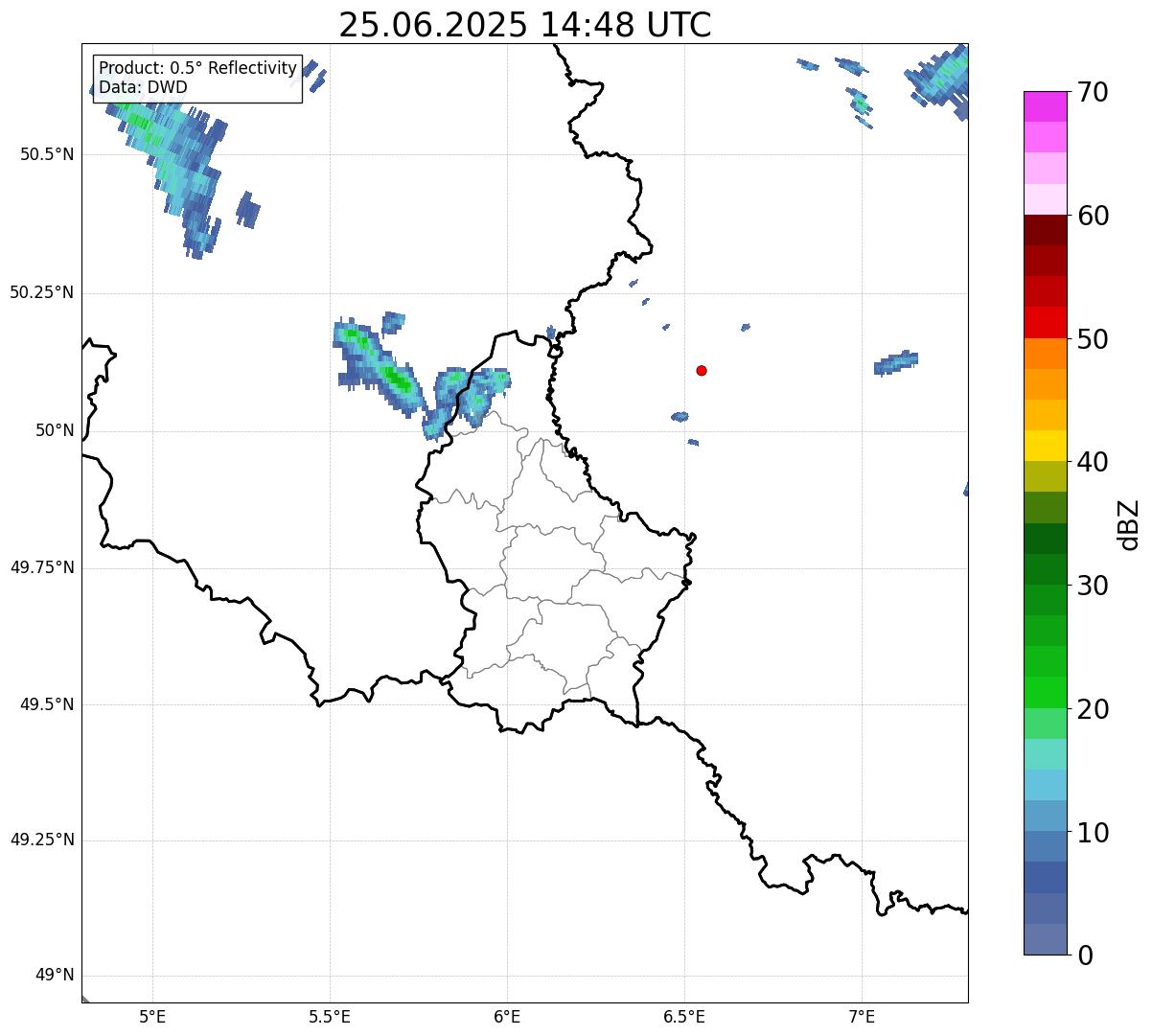This screenshot has height=1036, width=1152.
Task: Click the title '25.06.2025 14:48 UTC'
Action: (525, 25)
